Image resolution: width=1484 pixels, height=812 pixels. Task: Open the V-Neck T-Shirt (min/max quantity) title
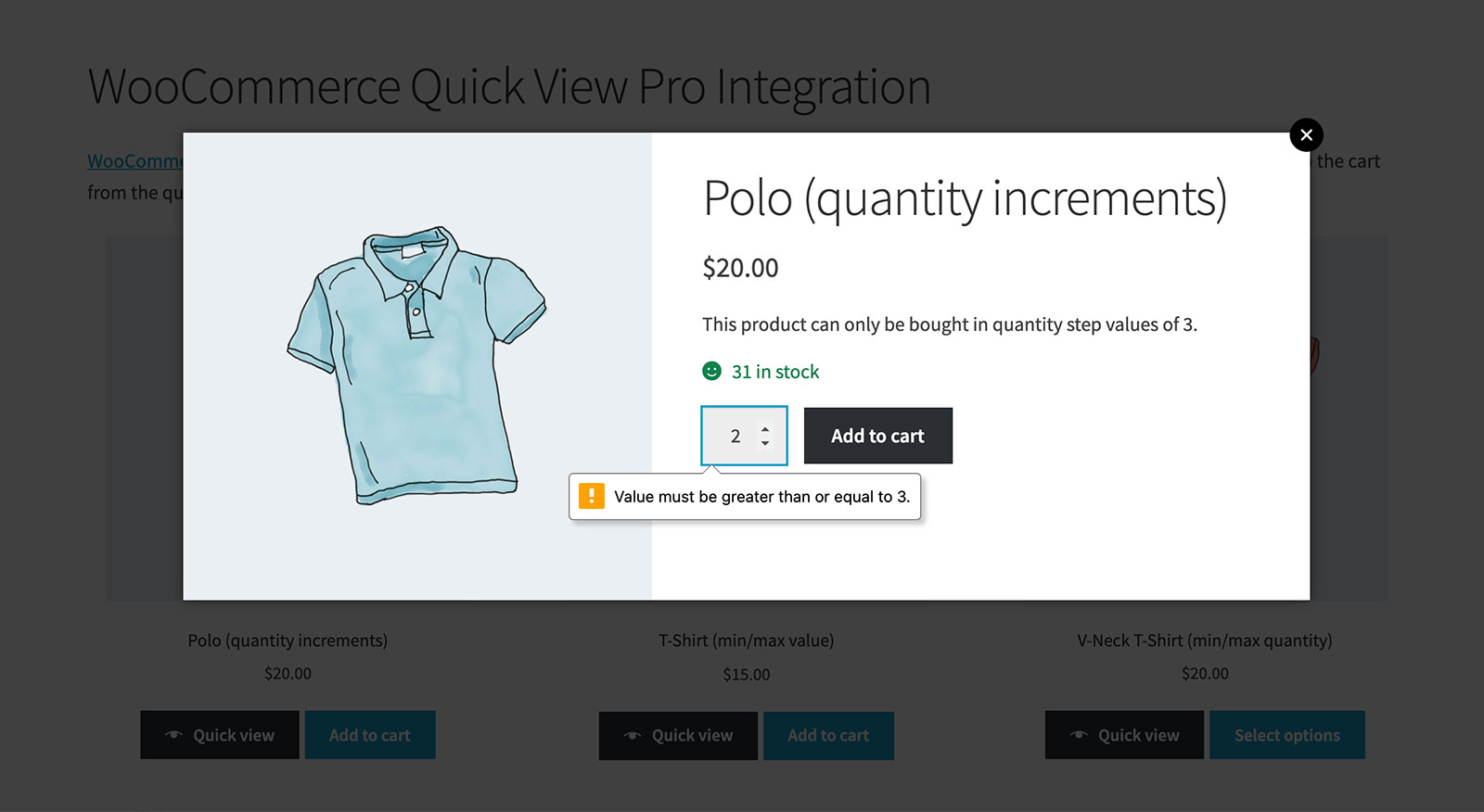(x=1204, y=641)
